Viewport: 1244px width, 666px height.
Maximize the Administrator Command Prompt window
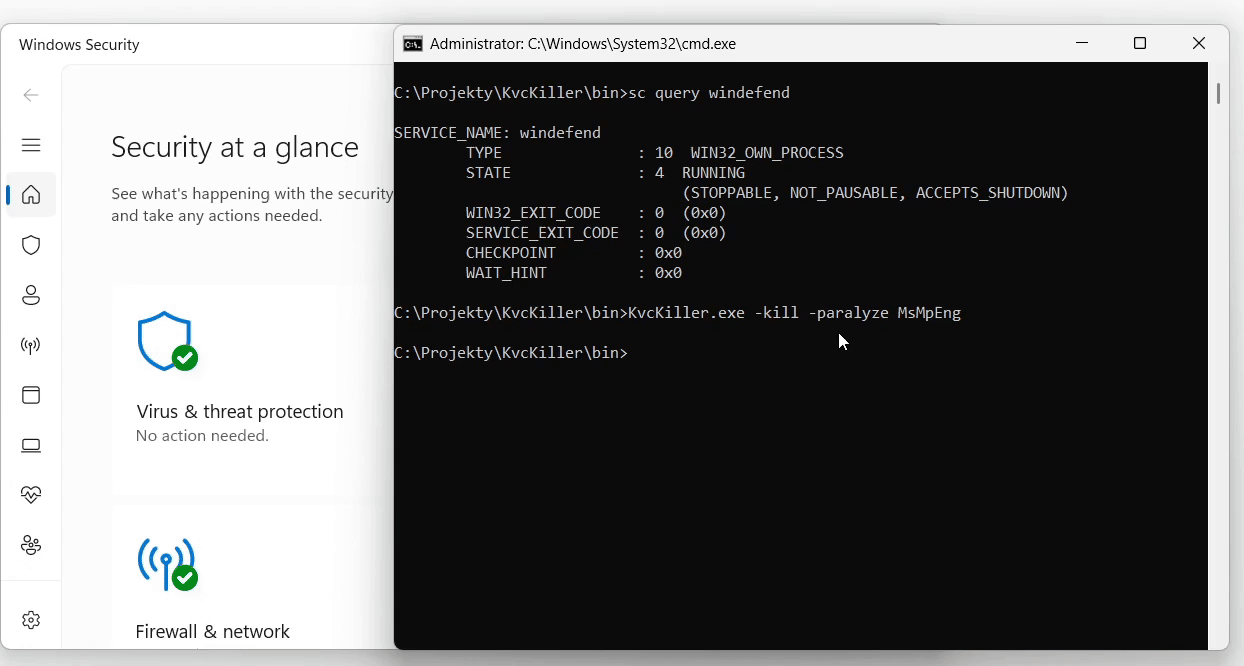coord(1140,43)
